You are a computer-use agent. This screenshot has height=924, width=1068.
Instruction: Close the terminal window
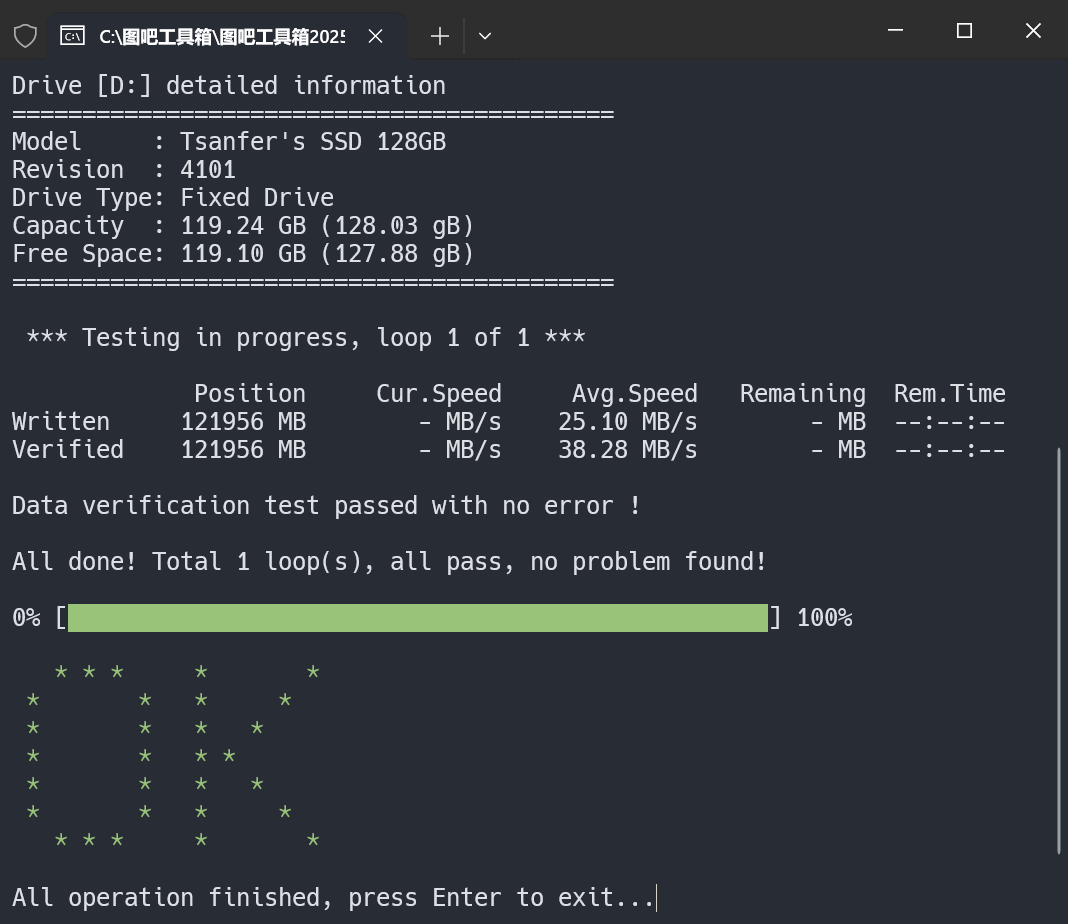coord(1033,31)
